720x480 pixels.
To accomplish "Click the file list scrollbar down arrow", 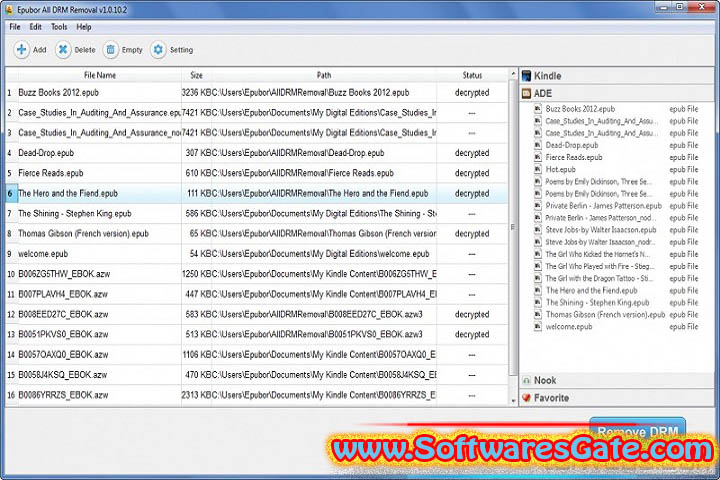I will pyautogui.click(x=513, y=401).
